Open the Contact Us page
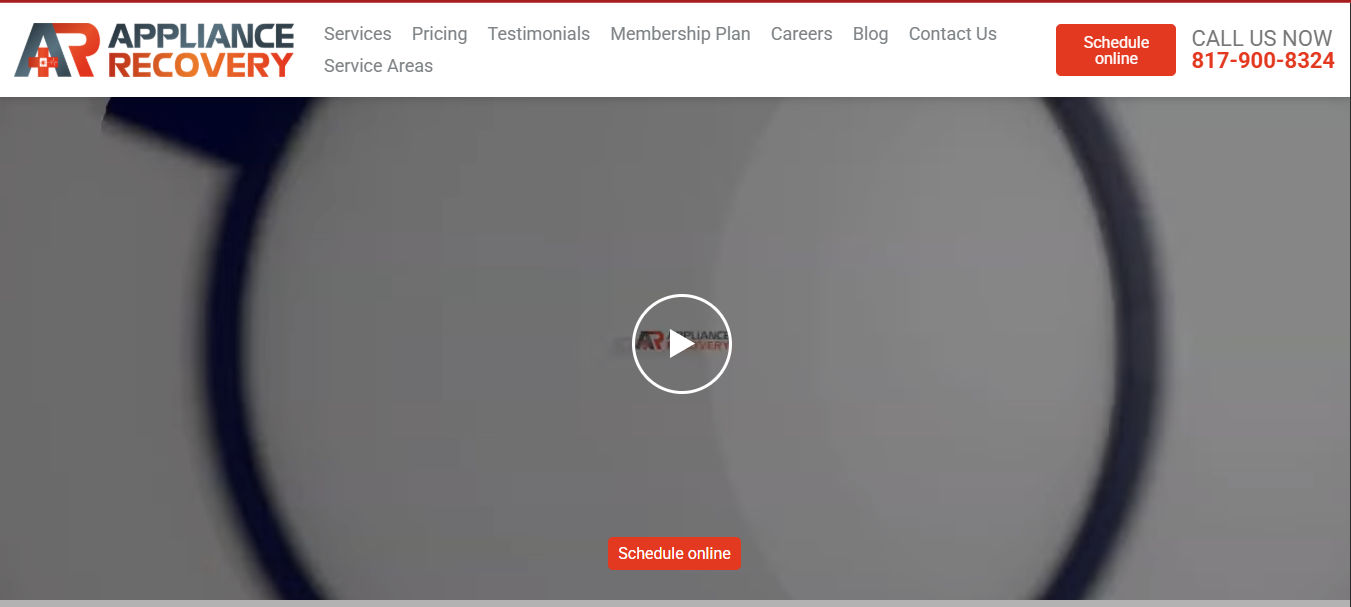 pyautogui.click(x=953, y=34)
